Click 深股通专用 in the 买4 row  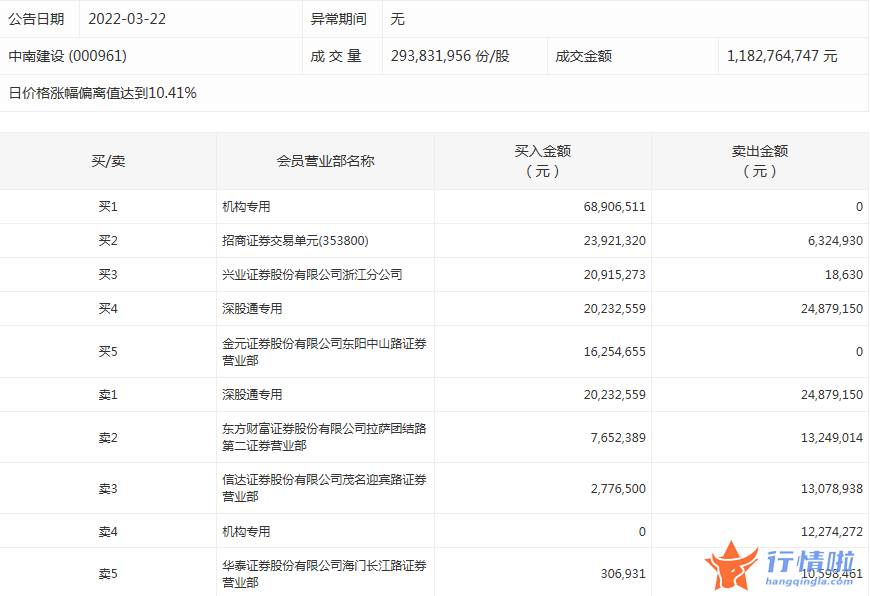pos(252,309)
